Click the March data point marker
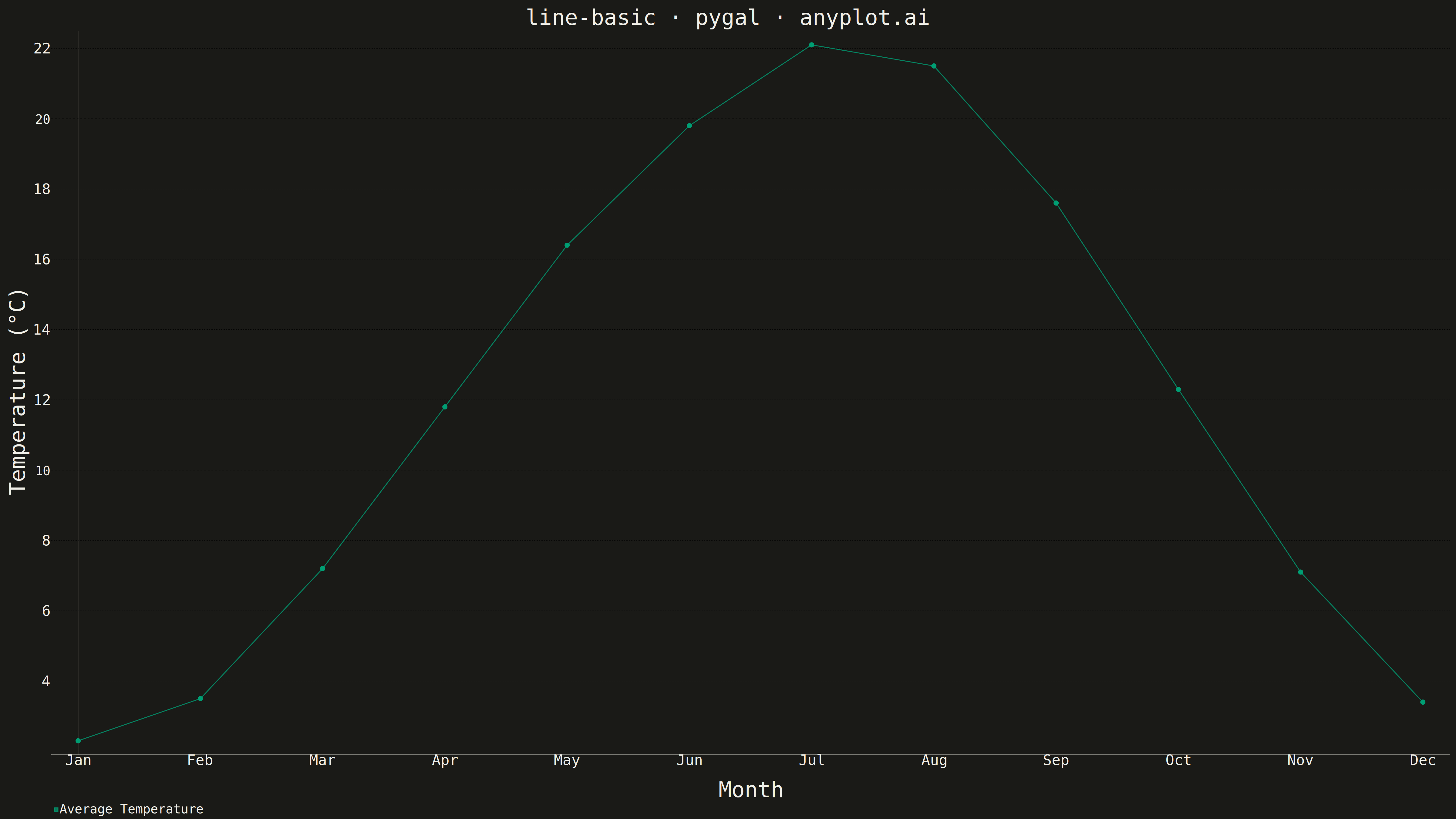 click(x=323, y=569)
